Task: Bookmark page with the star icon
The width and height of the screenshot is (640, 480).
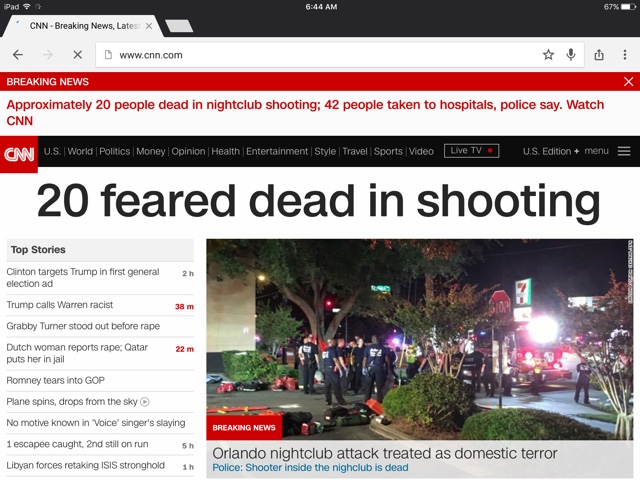Action: (548, 55)
